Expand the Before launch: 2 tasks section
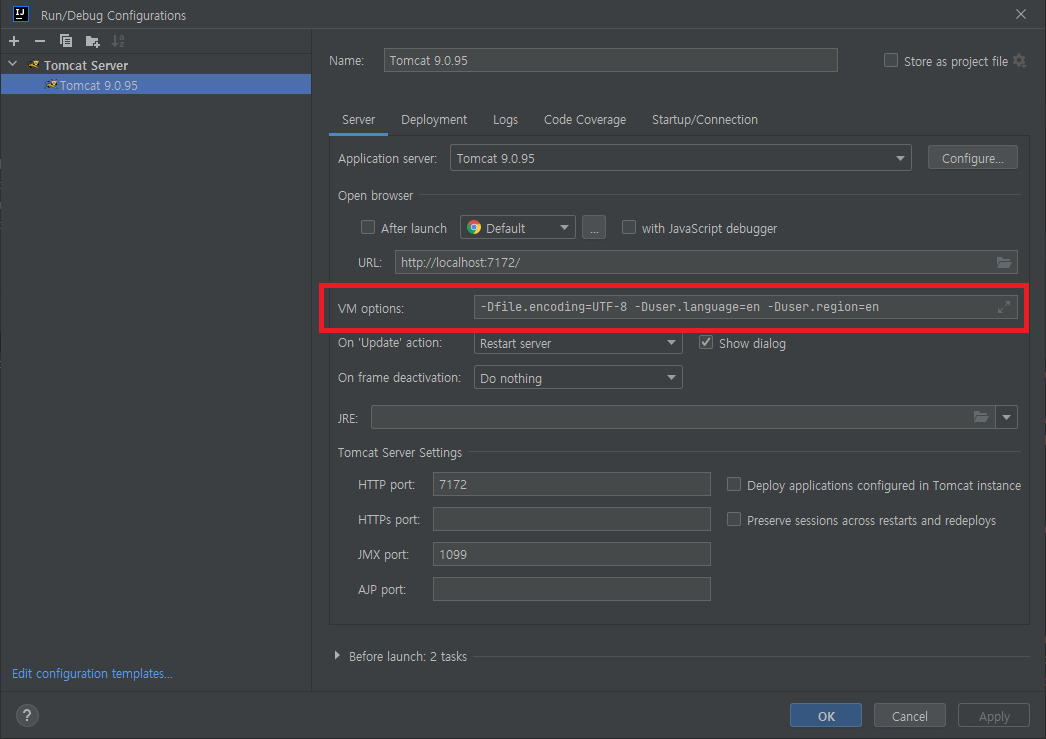This screenshot has height=739, width=1046. click(x=337, y=656)
